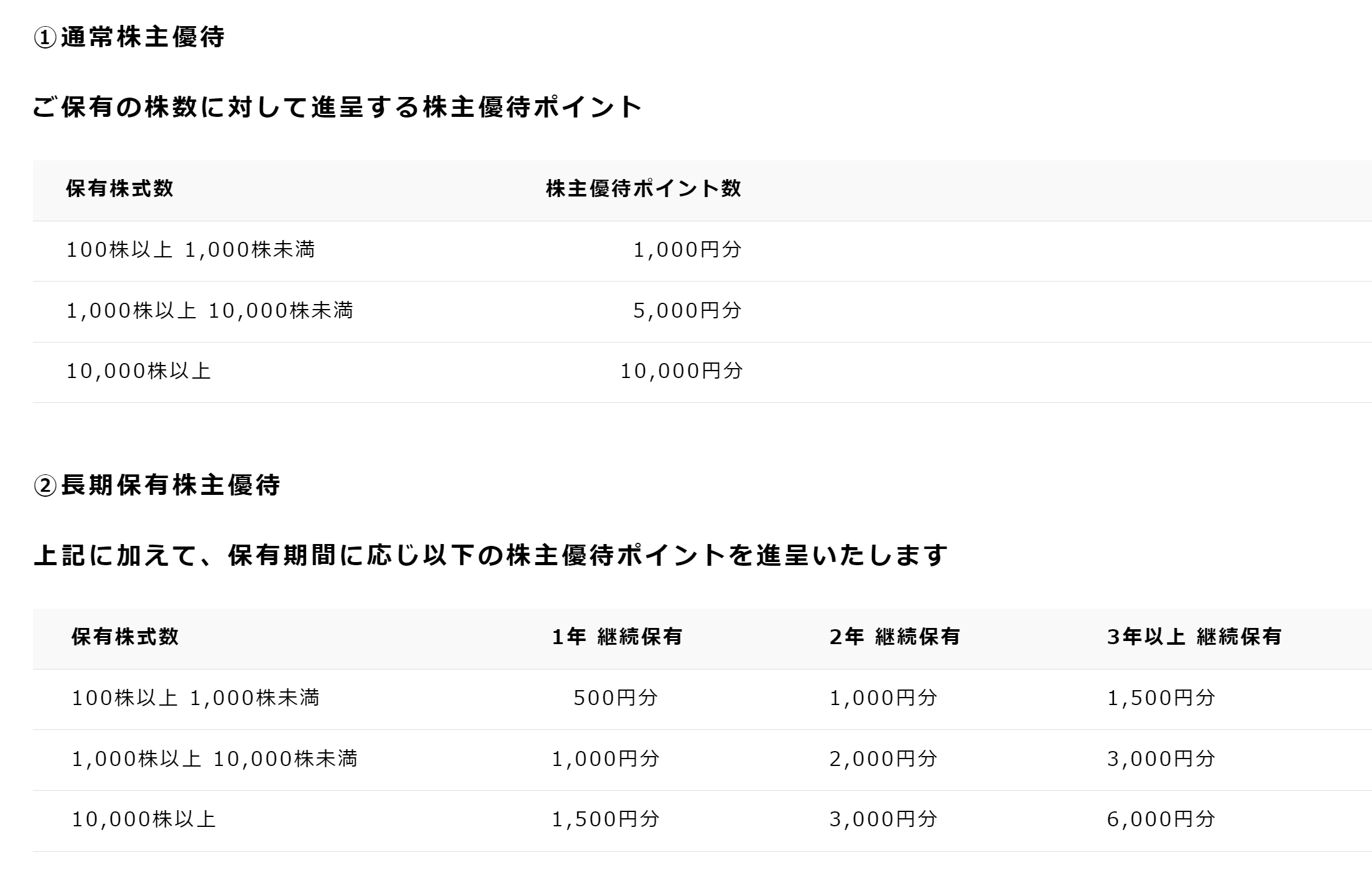Select 1,000株以上 10,000株未満 in the first table

click(210, 310)
